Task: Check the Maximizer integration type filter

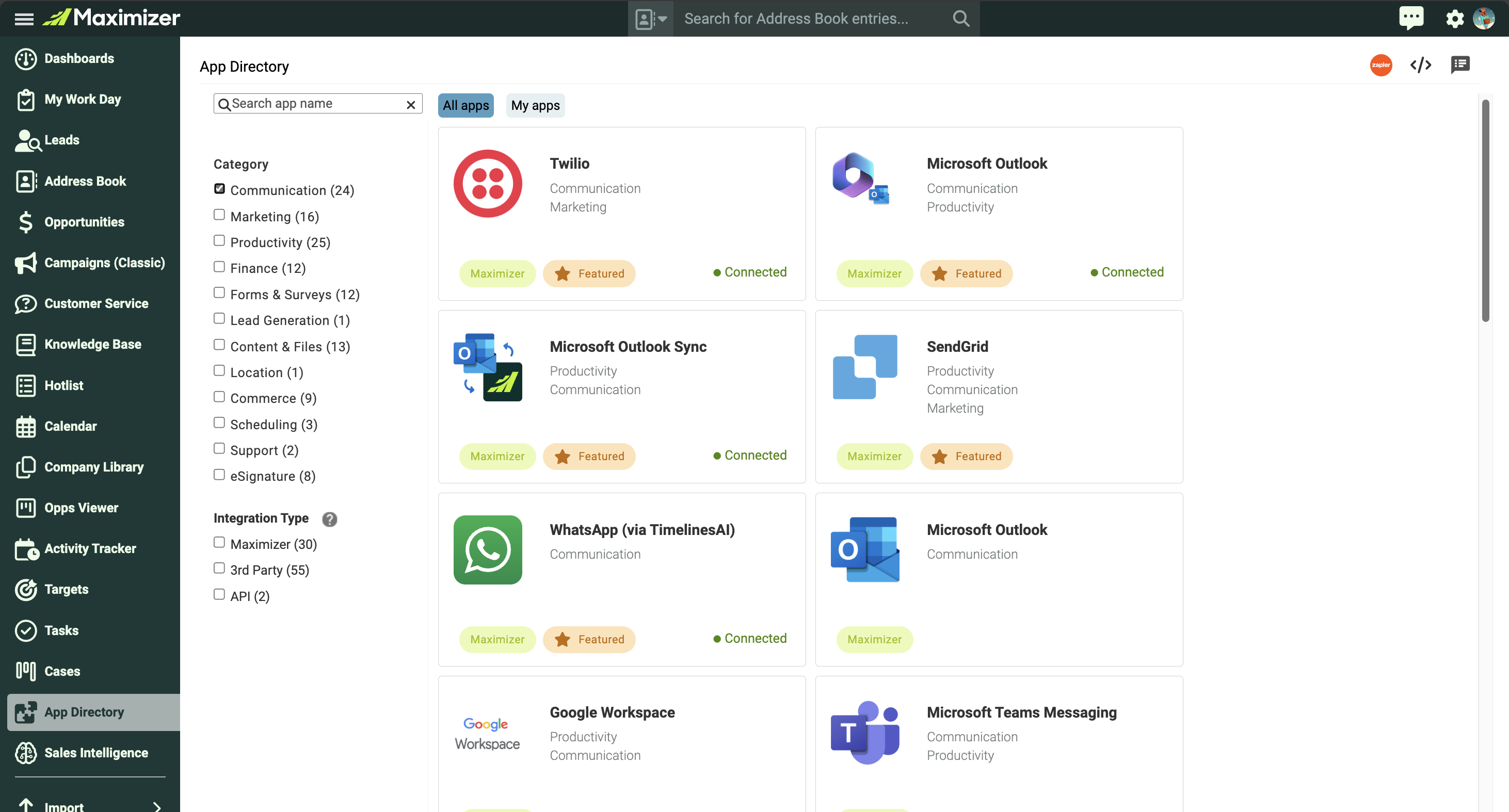Action: pyautogui.click(x=219, y=543)
